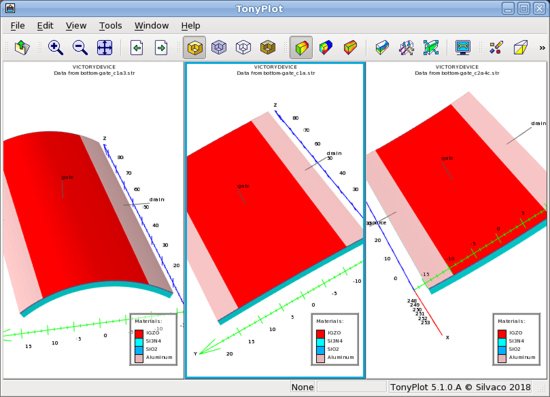Open the Tools menu

tap(110, 26)
